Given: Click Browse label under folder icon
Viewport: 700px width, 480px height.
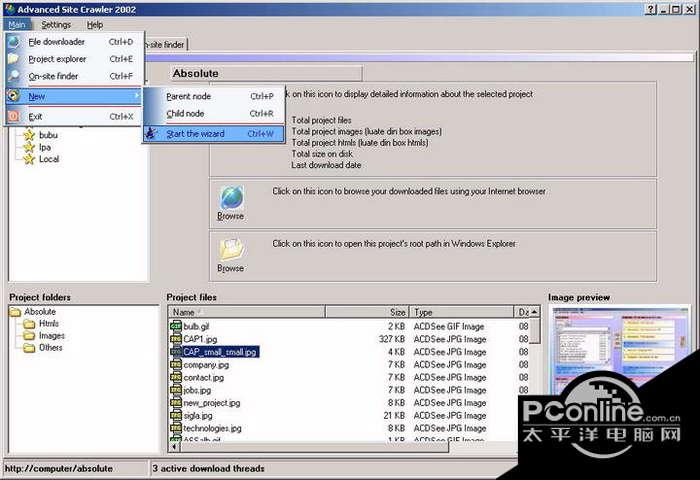Looking at the screenshot, I should (230, 268).
